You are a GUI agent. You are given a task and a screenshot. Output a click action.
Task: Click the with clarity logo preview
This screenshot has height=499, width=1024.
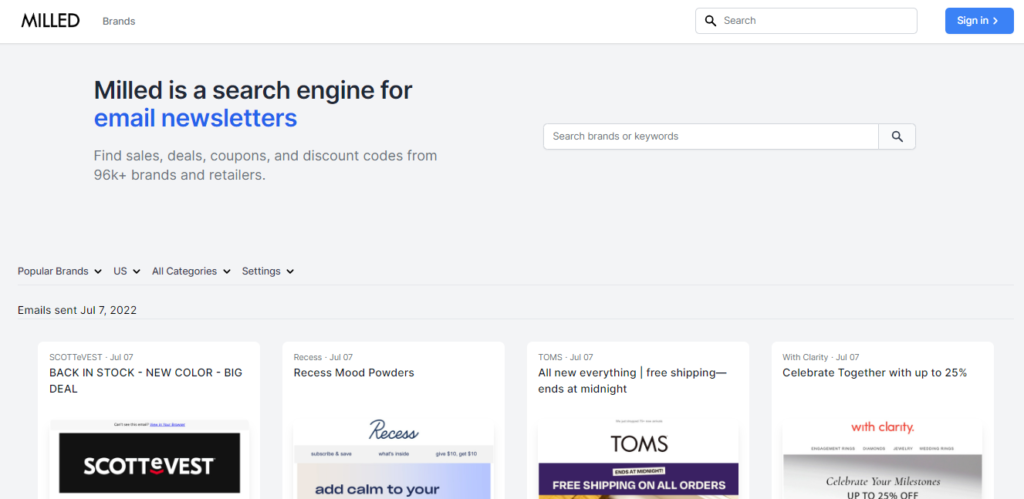882,428
